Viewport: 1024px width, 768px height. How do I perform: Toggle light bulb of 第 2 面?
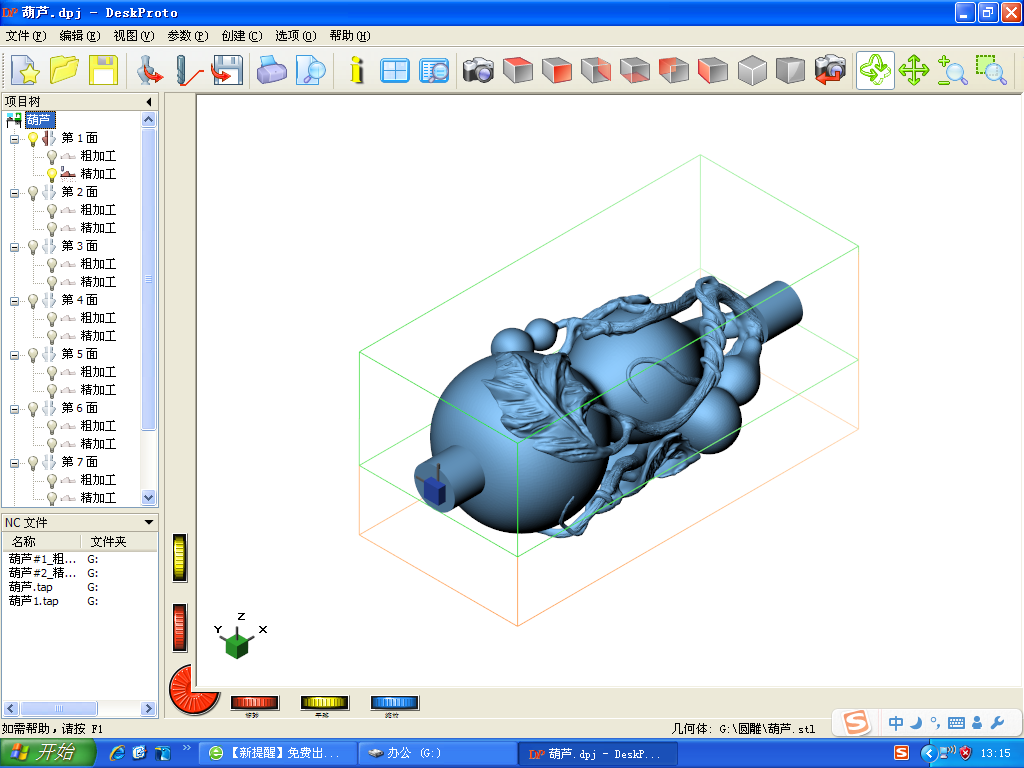click(x=33, y=193)
